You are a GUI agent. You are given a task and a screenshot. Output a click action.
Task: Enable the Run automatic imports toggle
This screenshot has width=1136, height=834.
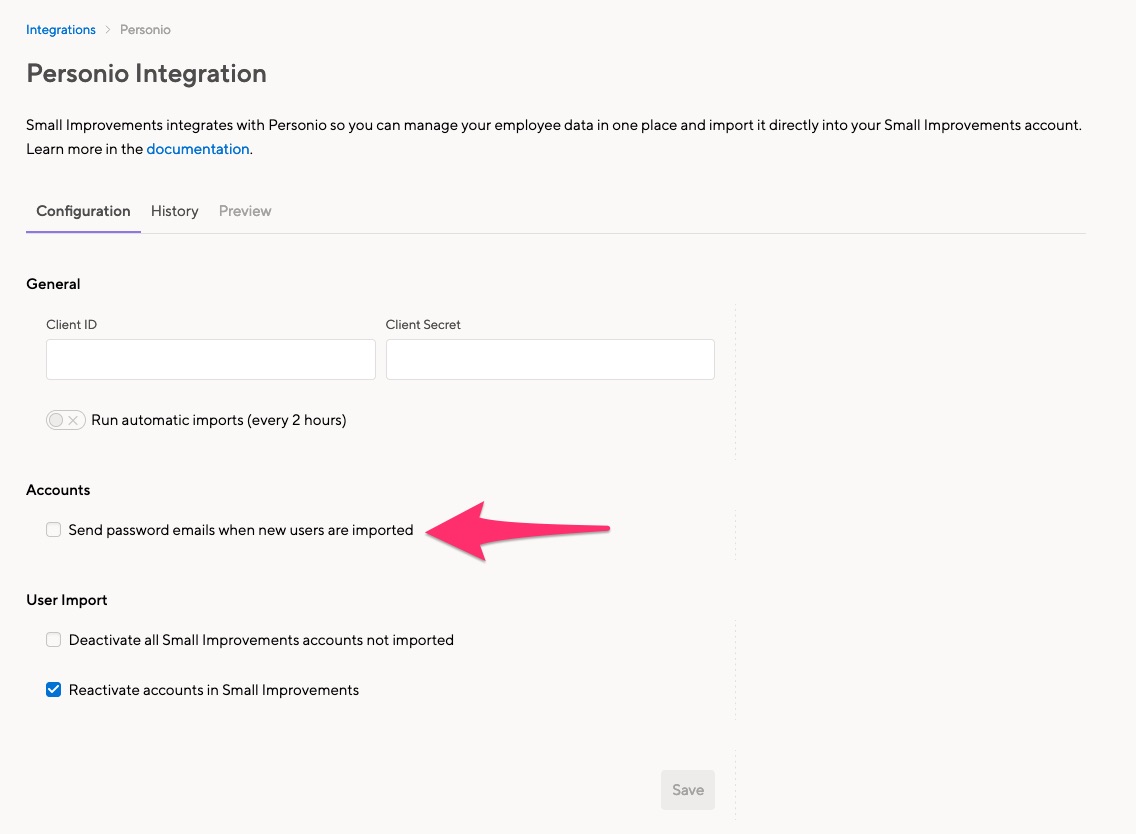coord(66,420)
